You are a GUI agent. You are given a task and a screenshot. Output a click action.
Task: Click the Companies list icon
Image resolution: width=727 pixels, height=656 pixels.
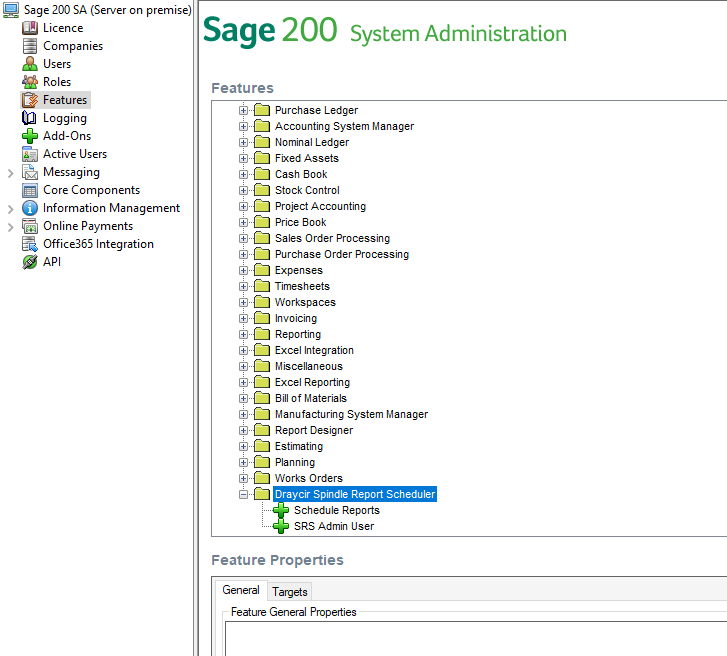point(30,46)
